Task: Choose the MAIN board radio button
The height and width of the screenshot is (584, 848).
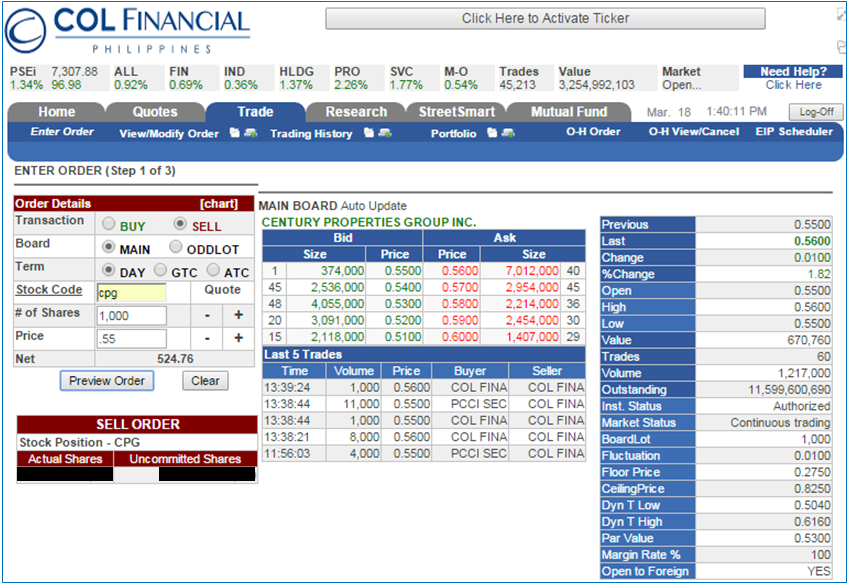Action: pyautogui.click(x=109, y=247)
